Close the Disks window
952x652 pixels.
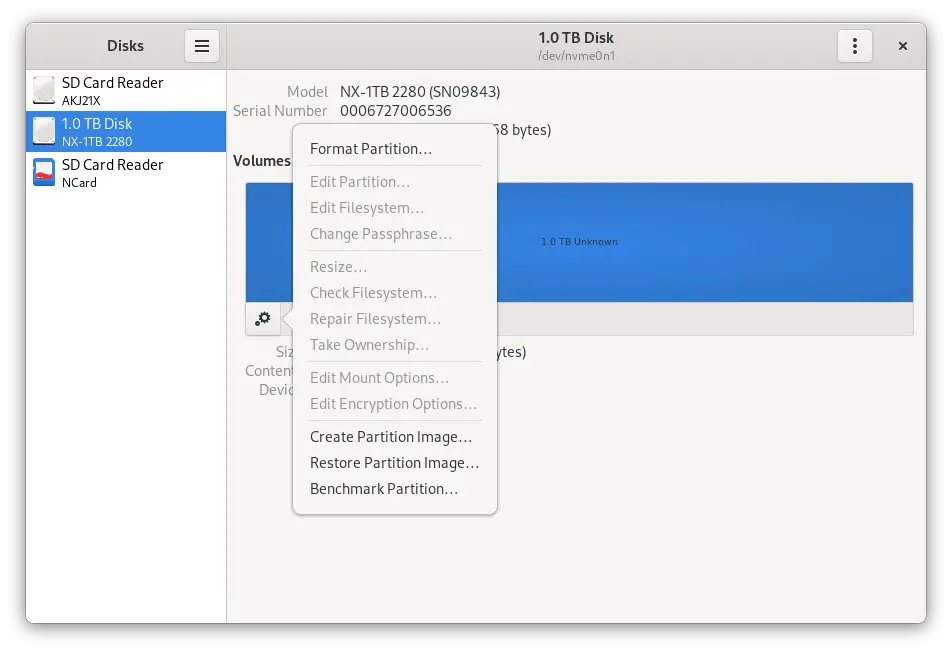(x=903, y=46)
